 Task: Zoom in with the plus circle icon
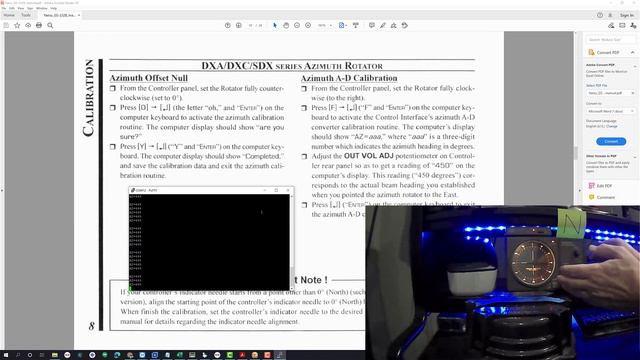[x=308, y=25]
